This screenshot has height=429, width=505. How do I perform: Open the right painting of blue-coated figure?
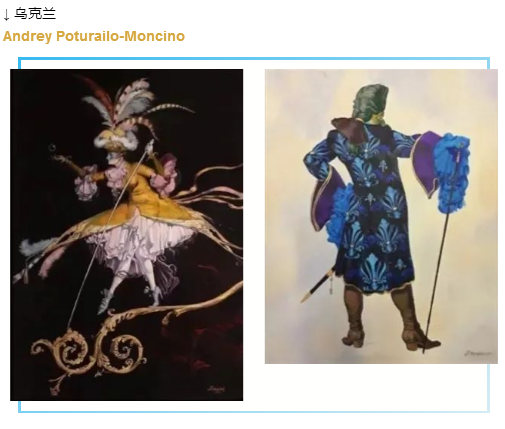(381, 216)
